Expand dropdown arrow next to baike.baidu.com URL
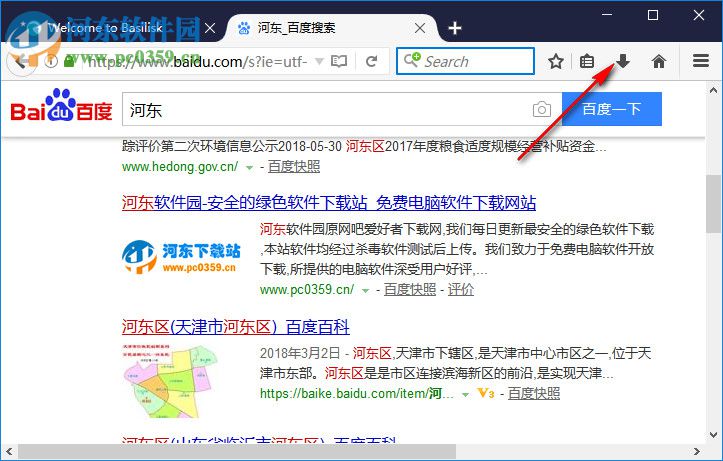Image resolution: width=723 pixels, height=461 pixels. point(466,395)
